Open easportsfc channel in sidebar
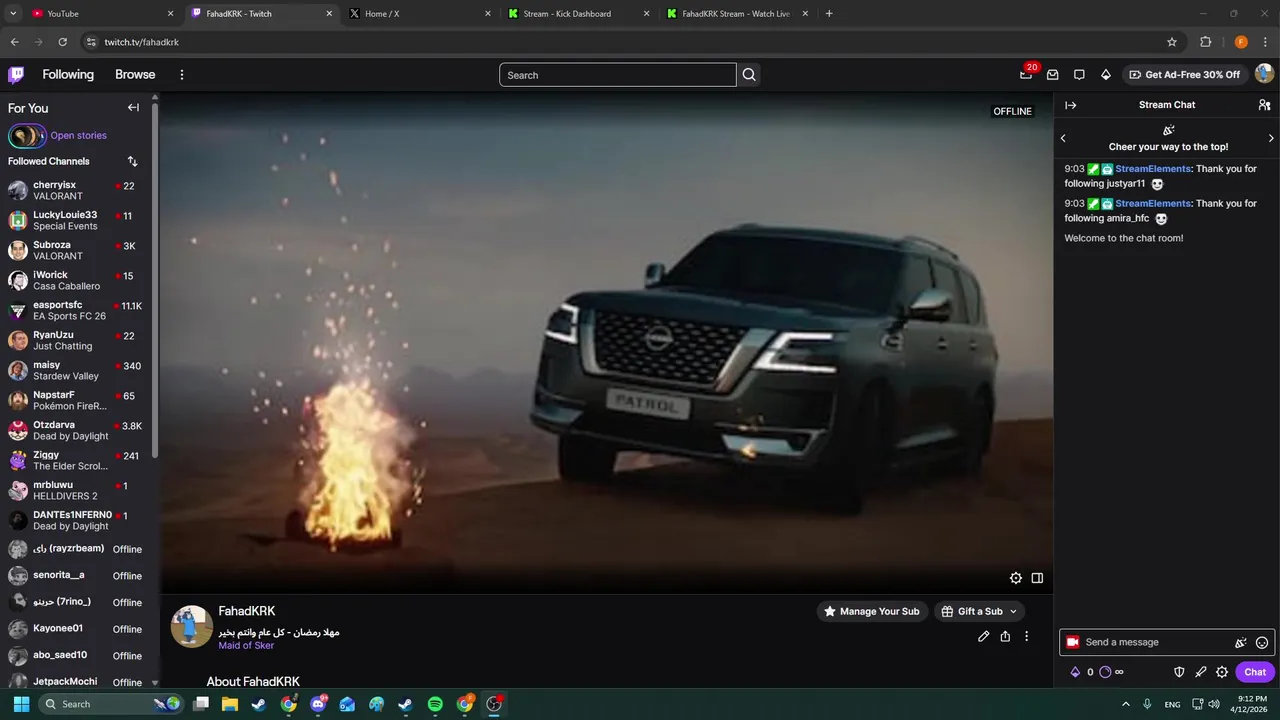 tap(76, 311)
